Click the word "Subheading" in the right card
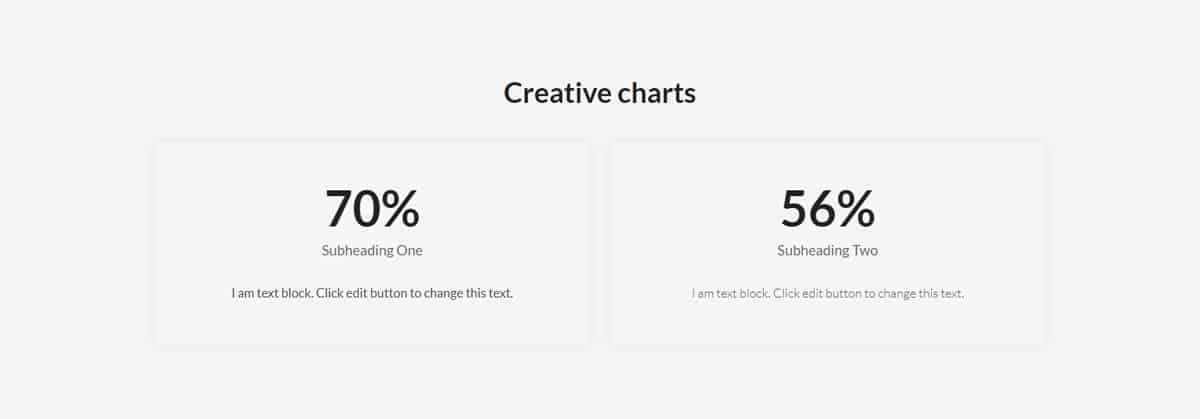 (813, 251)
